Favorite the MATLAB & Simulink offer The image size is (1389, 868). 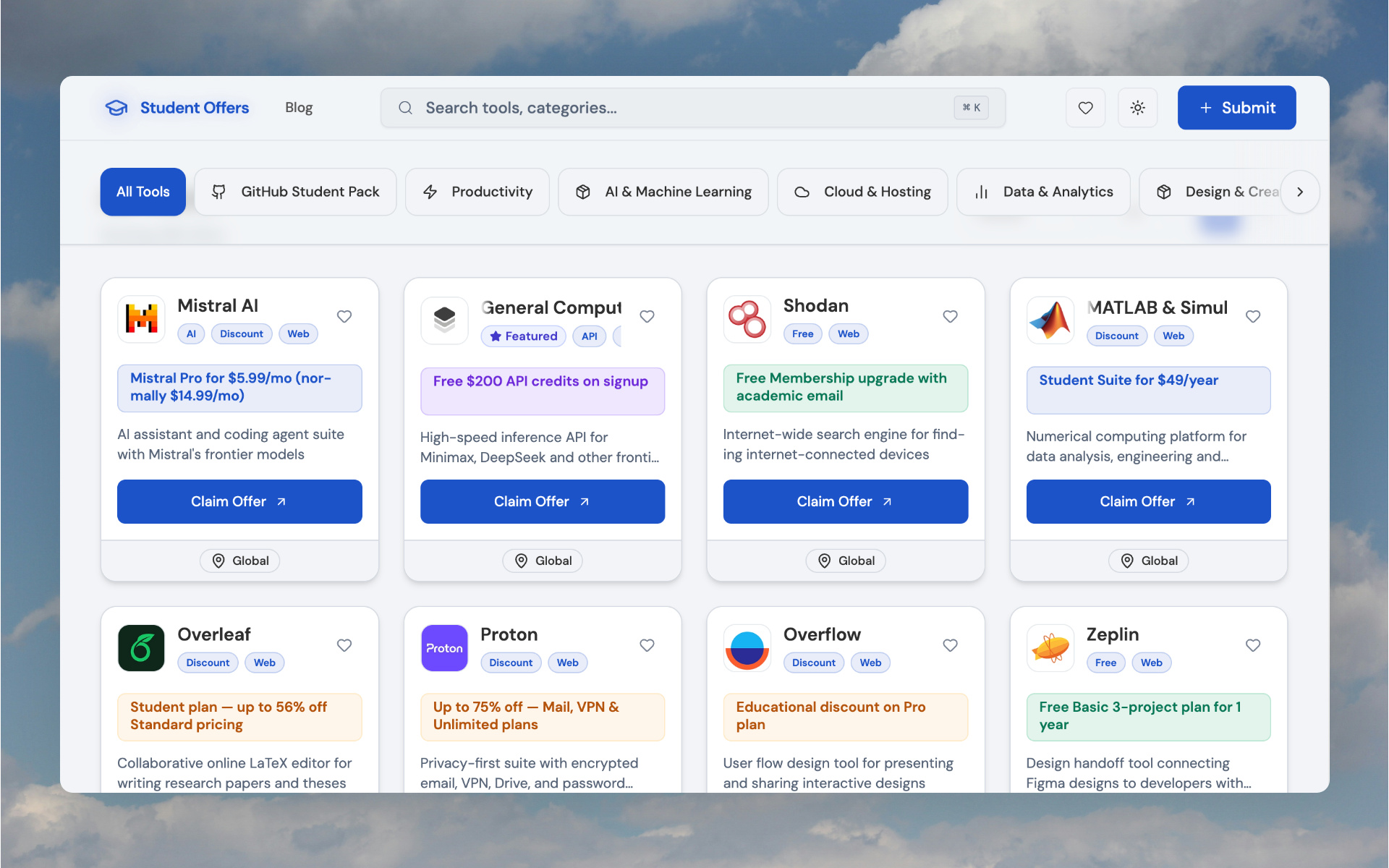tap(1253, 316)
